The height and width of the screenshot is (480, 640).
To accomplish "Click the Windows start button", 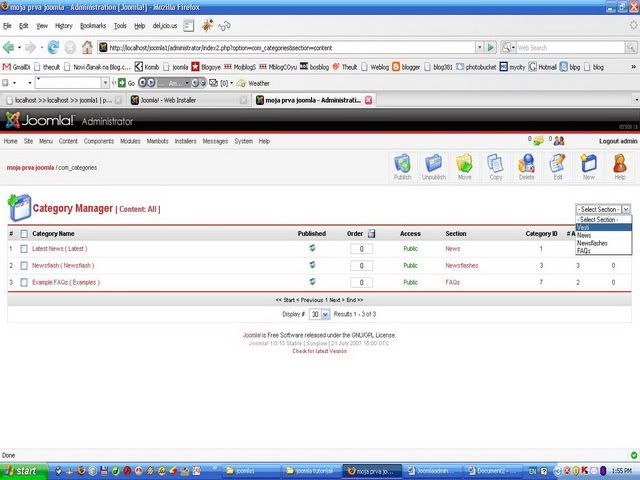I will tap(24, 471).
